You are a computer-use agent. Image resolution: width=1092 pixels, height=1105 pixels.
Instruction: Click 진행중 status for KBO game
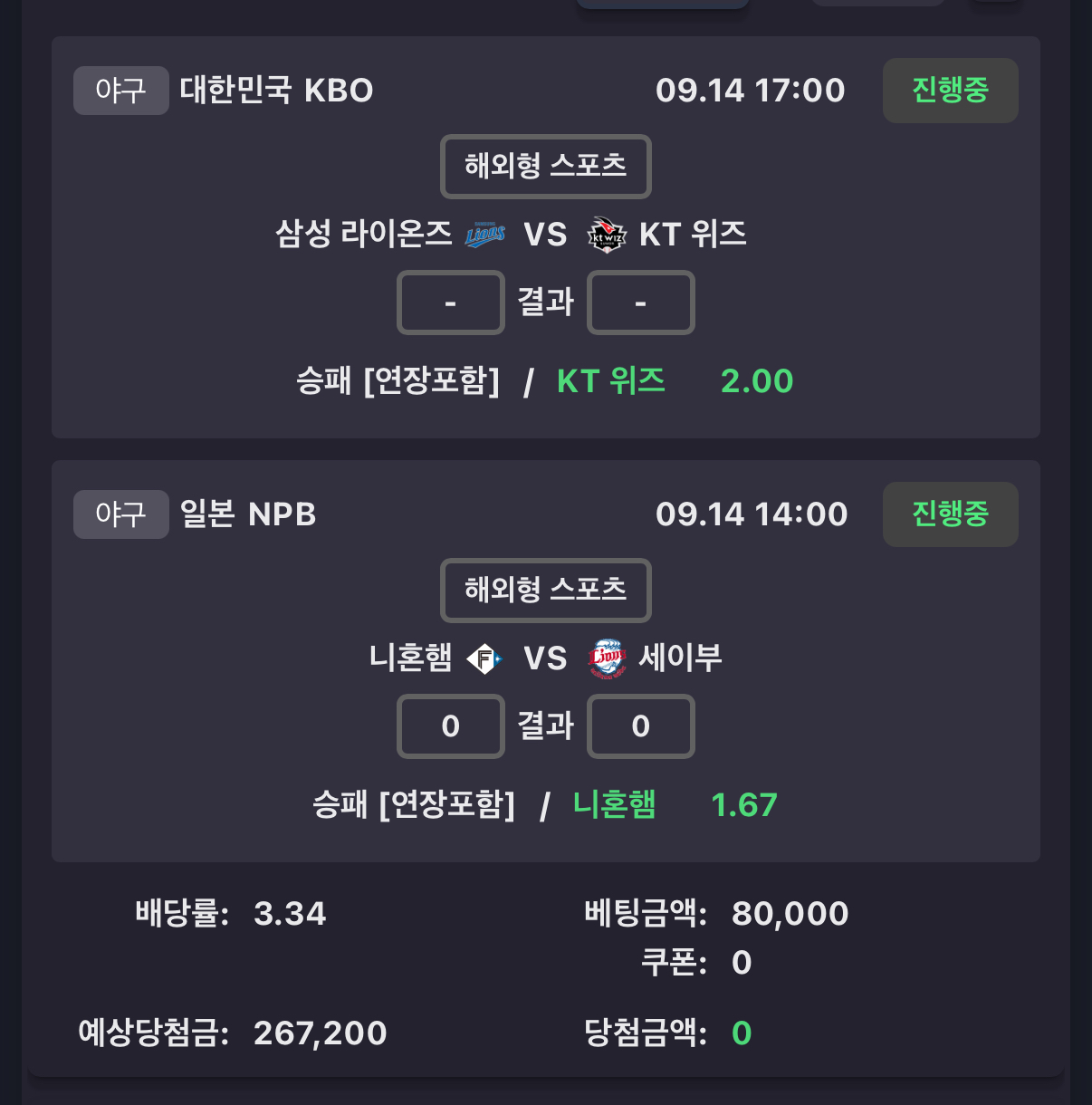[x=950, y=91]
